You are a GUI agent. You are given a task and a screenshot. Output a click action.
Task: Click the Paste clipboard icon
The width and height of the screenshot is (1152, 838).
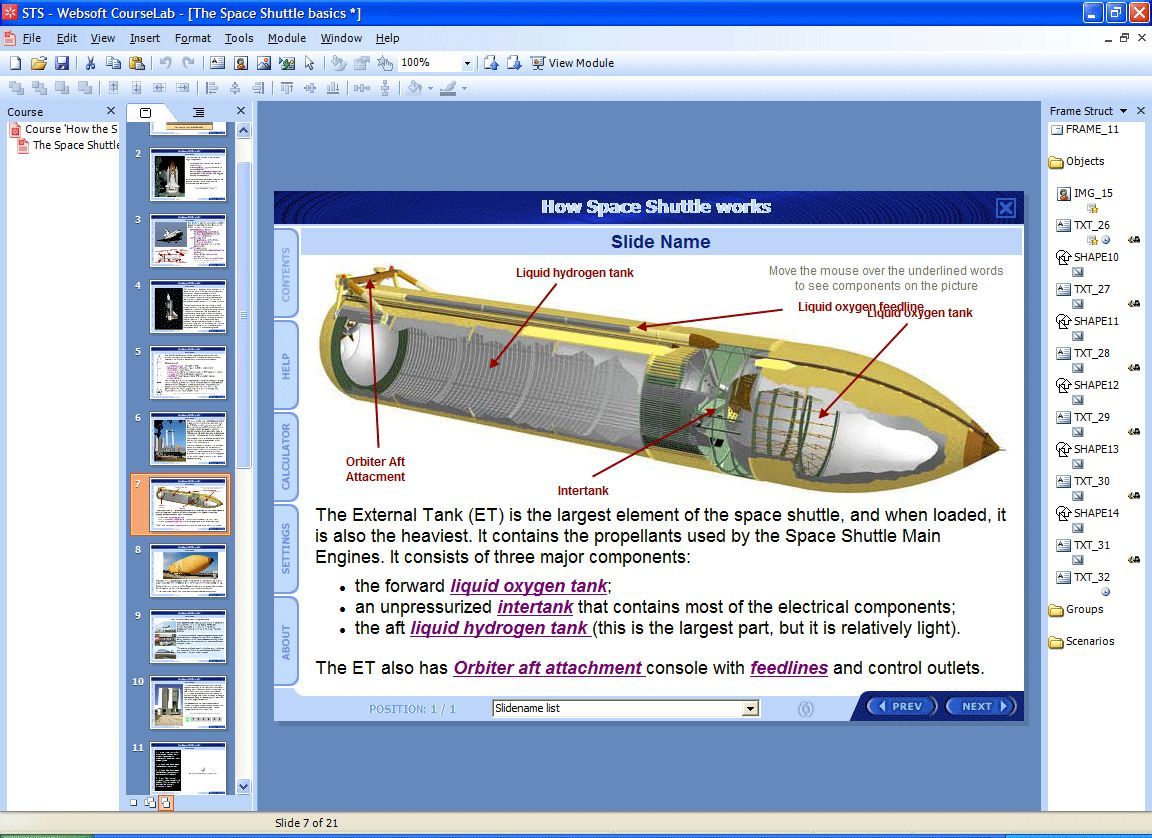(136, 63)
